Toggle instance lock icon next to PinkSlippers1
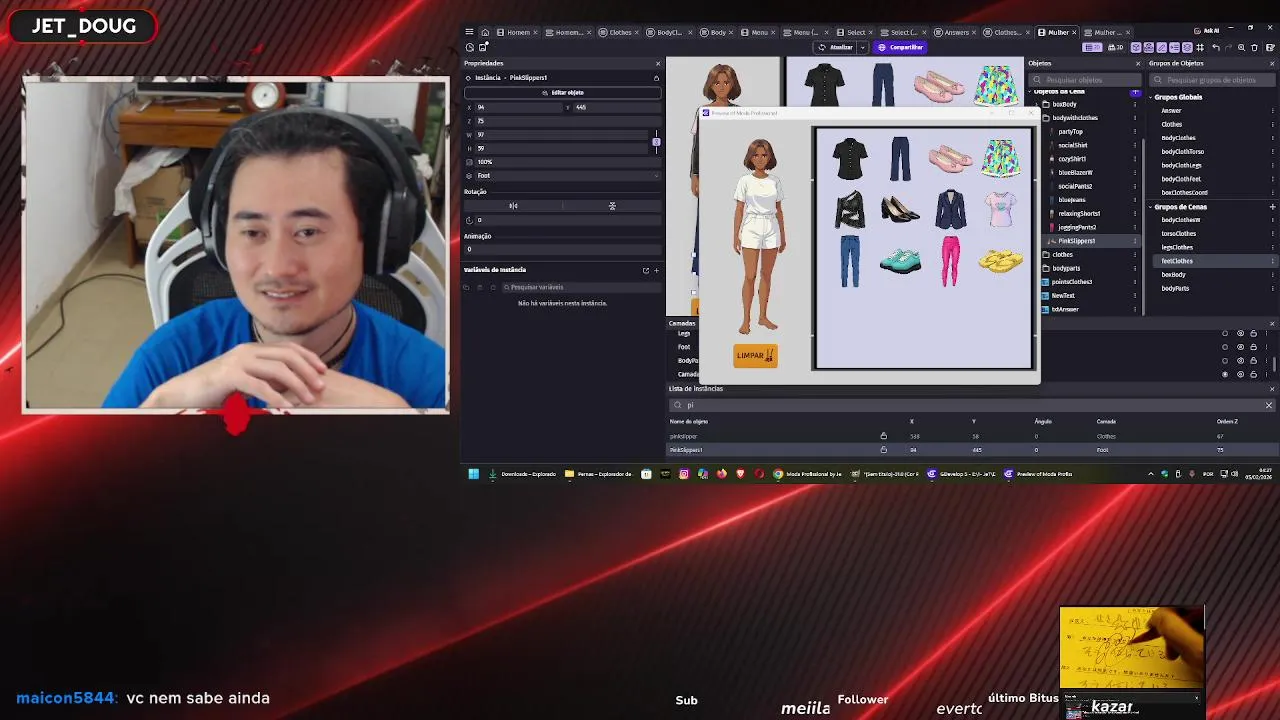Screen dimensions: 1280x720 656,78
